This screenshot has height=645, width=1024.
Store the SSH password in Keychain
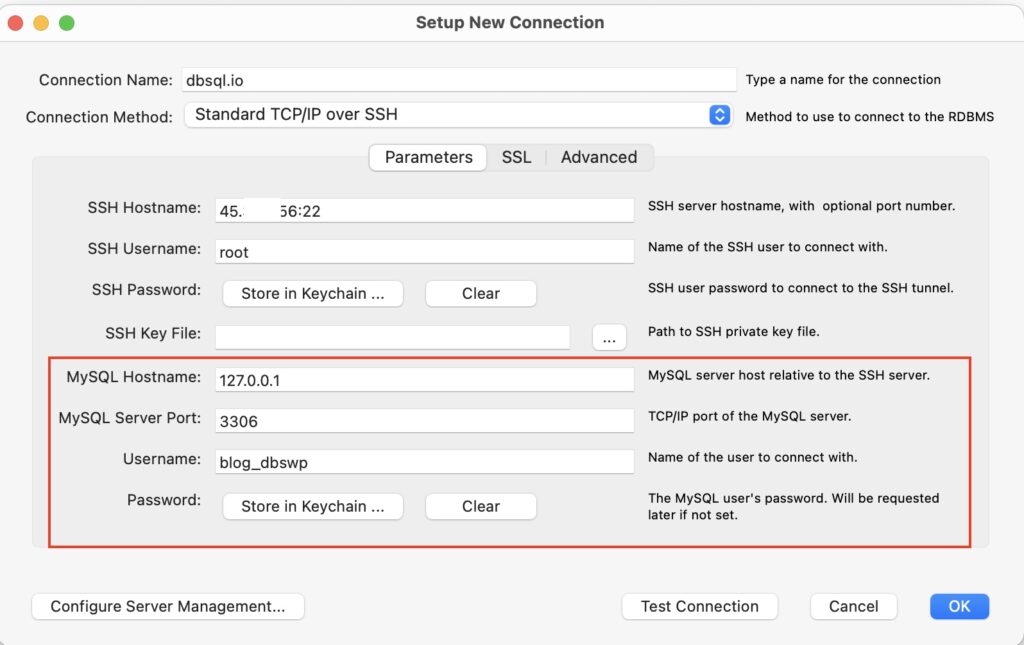[312, 293]
